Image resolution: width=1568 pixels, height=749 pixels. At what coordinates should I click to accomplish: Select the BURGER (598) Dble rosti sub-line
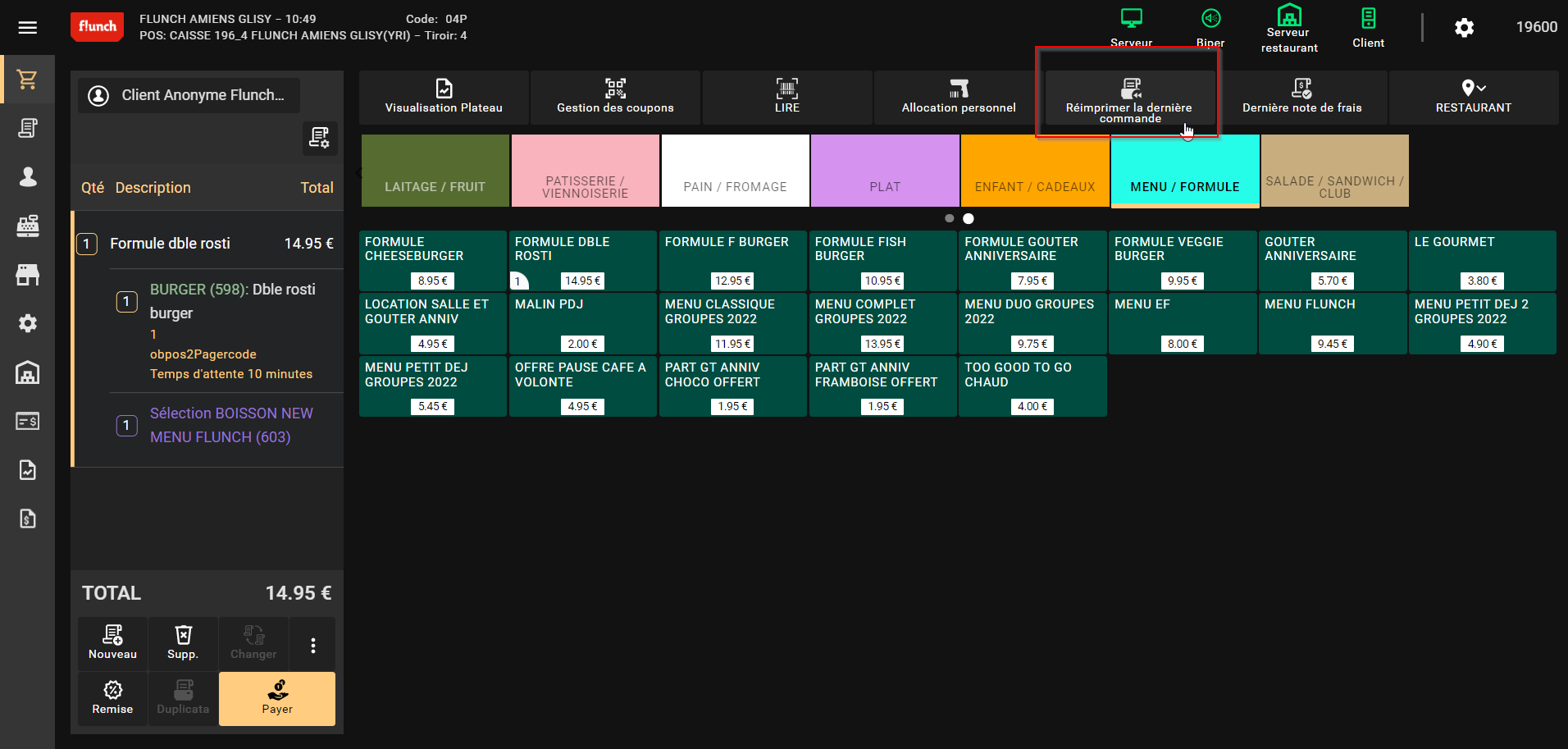[x=226, y=331]
